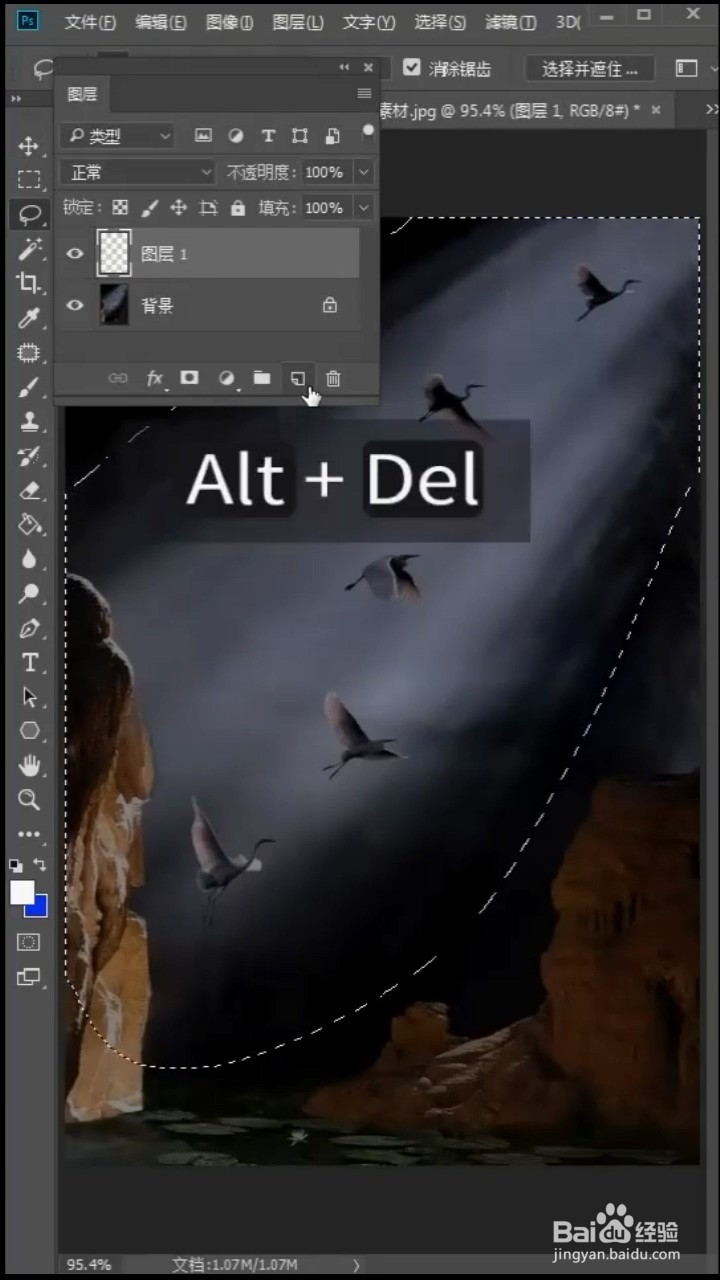This screenshot has width=720, height=1280.
Task: Click the Link layers icon
Action: point(118,378)
